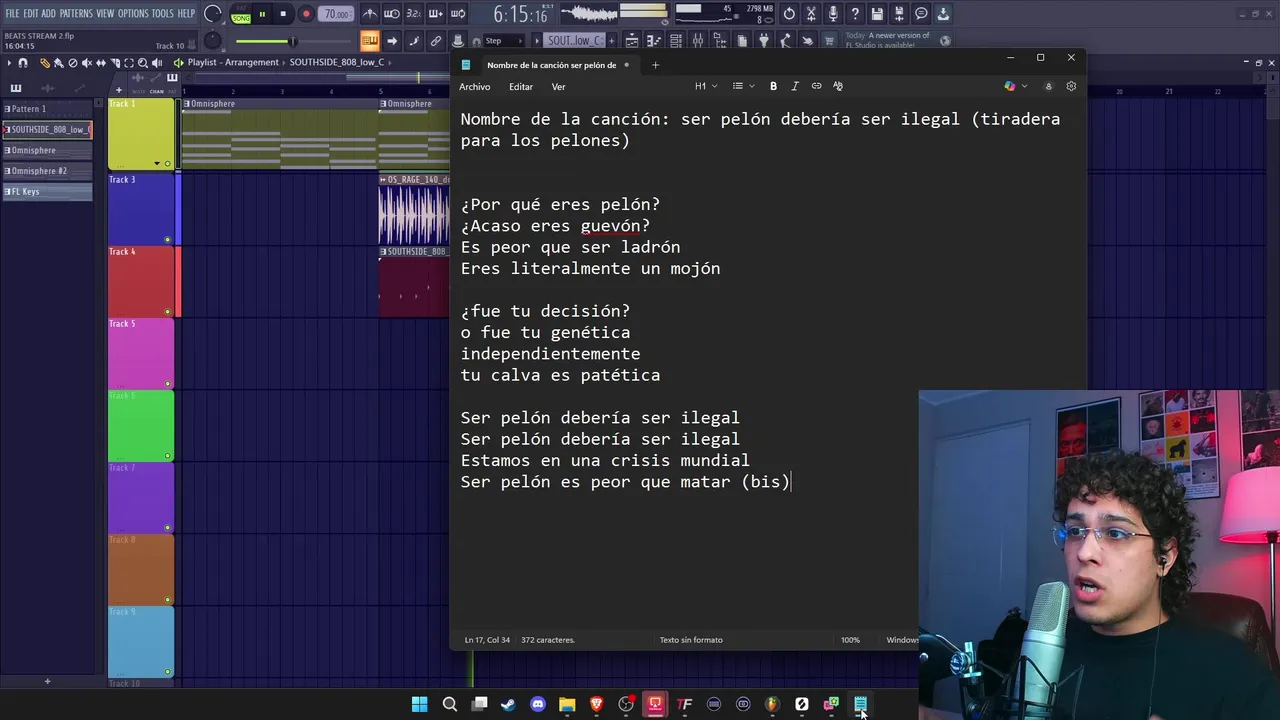Insert a link in Notepad
Screen dimensions: 1280x720
tap(816, 87)
